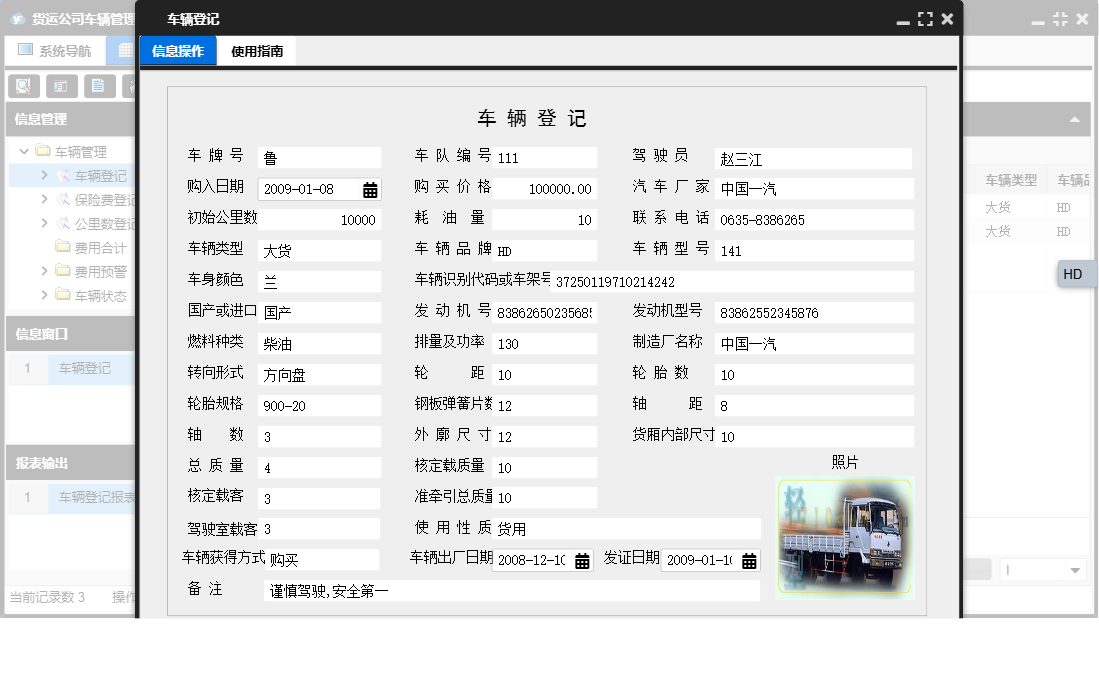Close the 车辆登记 dialog
This screenshot has width=1099, height=685.
(948, 19)
